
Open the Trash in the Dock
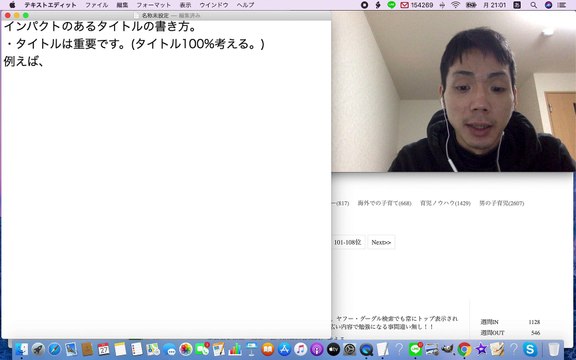(553, 349)
